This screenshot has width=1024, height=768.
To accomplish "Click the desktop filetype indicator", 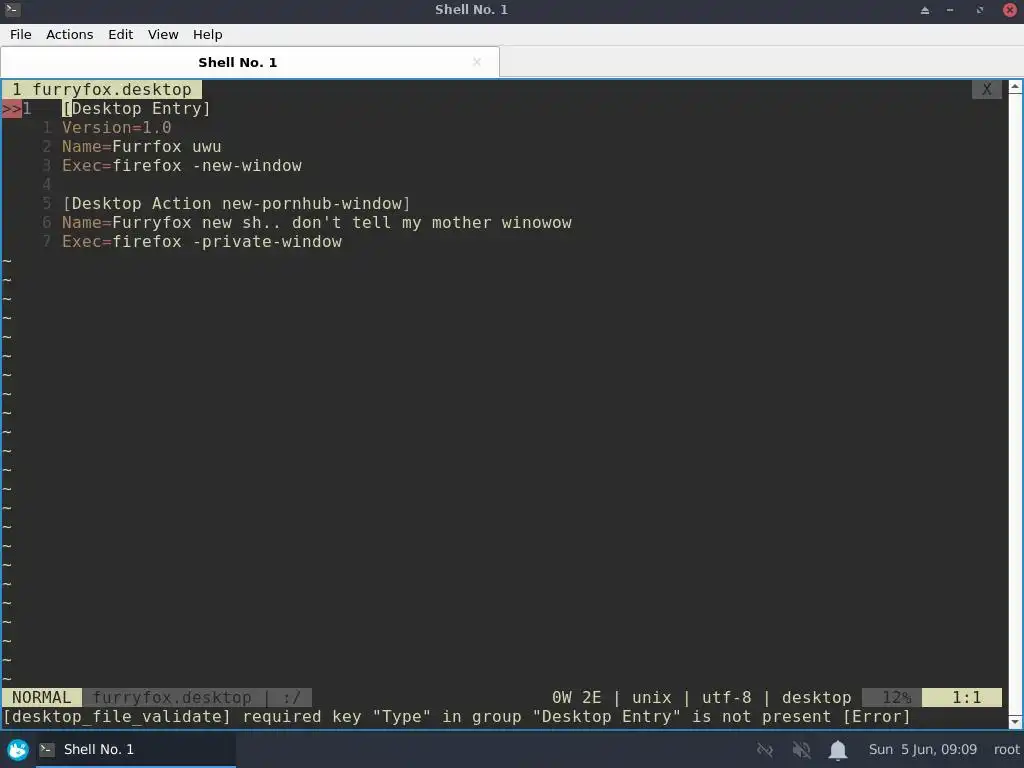I will [816, 697].
